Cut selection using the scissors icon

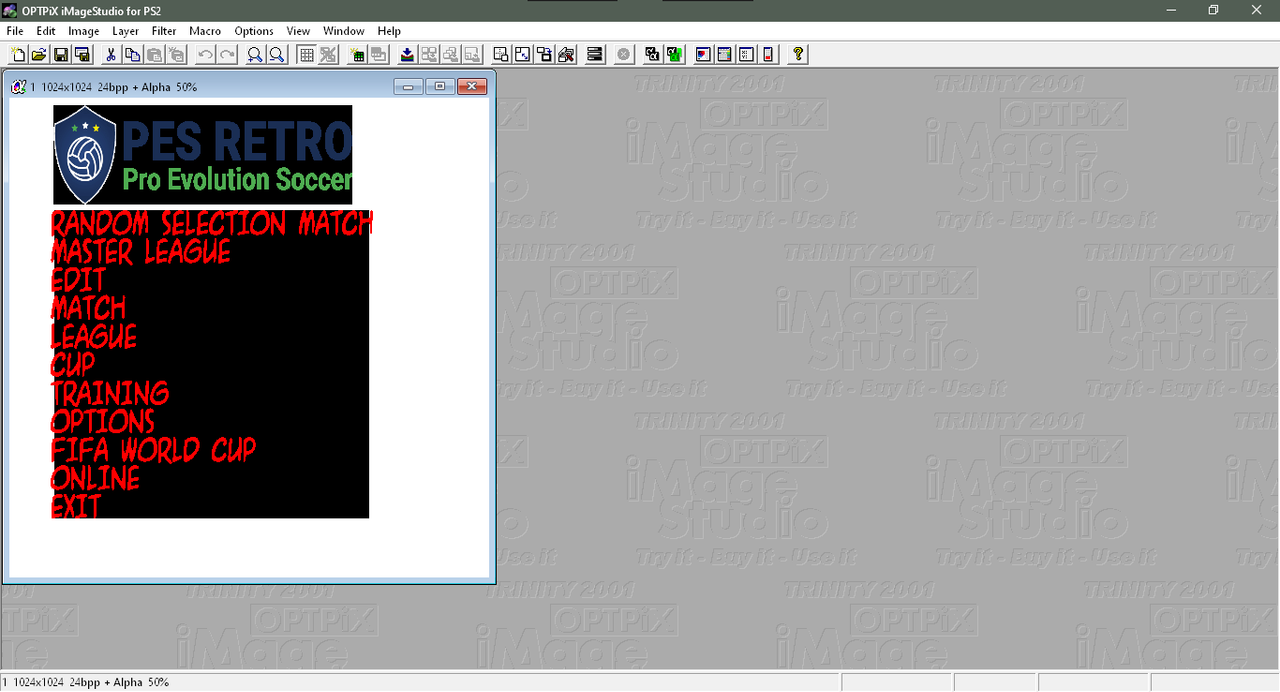point(111,55)
